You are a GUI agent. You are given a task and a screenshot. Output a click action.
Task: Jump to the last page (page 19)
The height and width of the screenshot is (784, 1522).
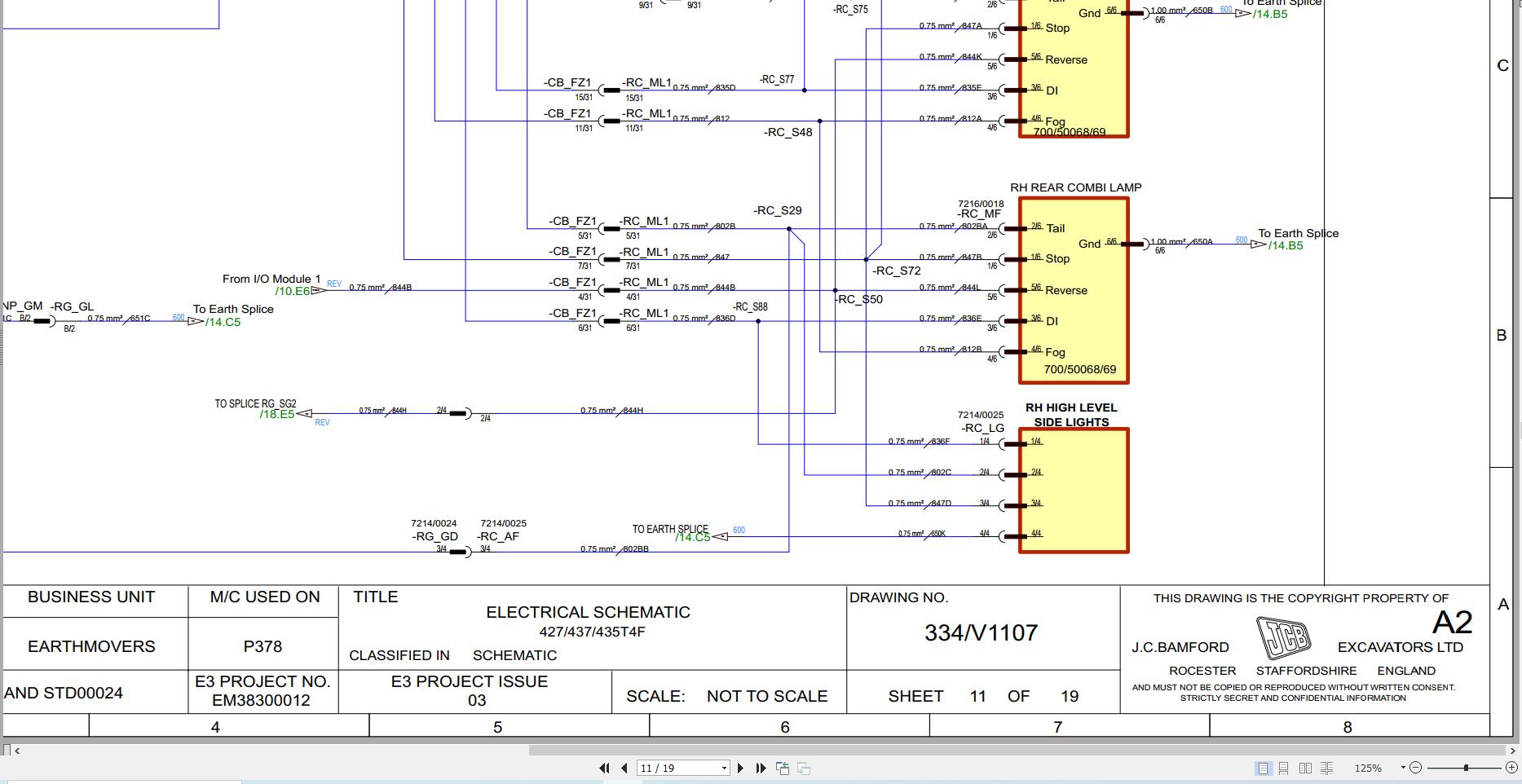tap(761, 767)
